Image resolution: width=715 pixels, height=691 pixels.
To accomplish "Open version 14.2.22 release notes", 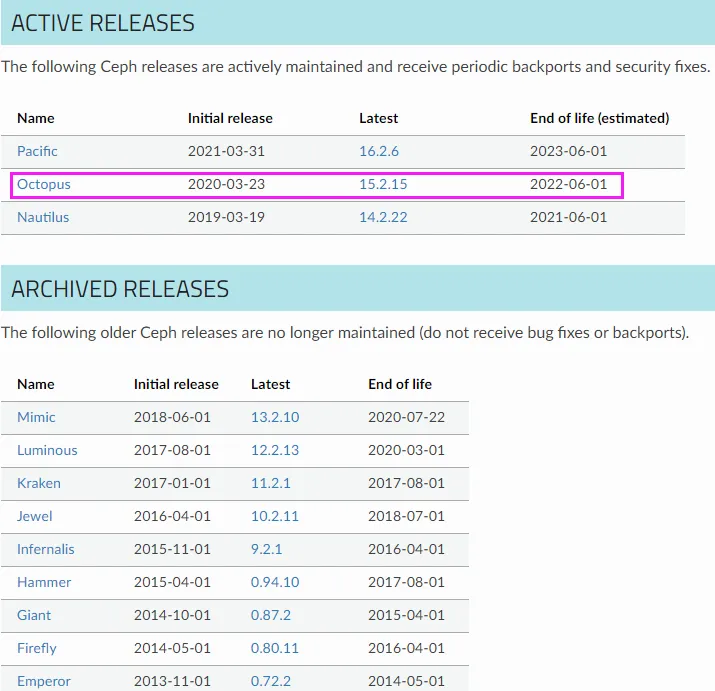I will pos(383,217).
